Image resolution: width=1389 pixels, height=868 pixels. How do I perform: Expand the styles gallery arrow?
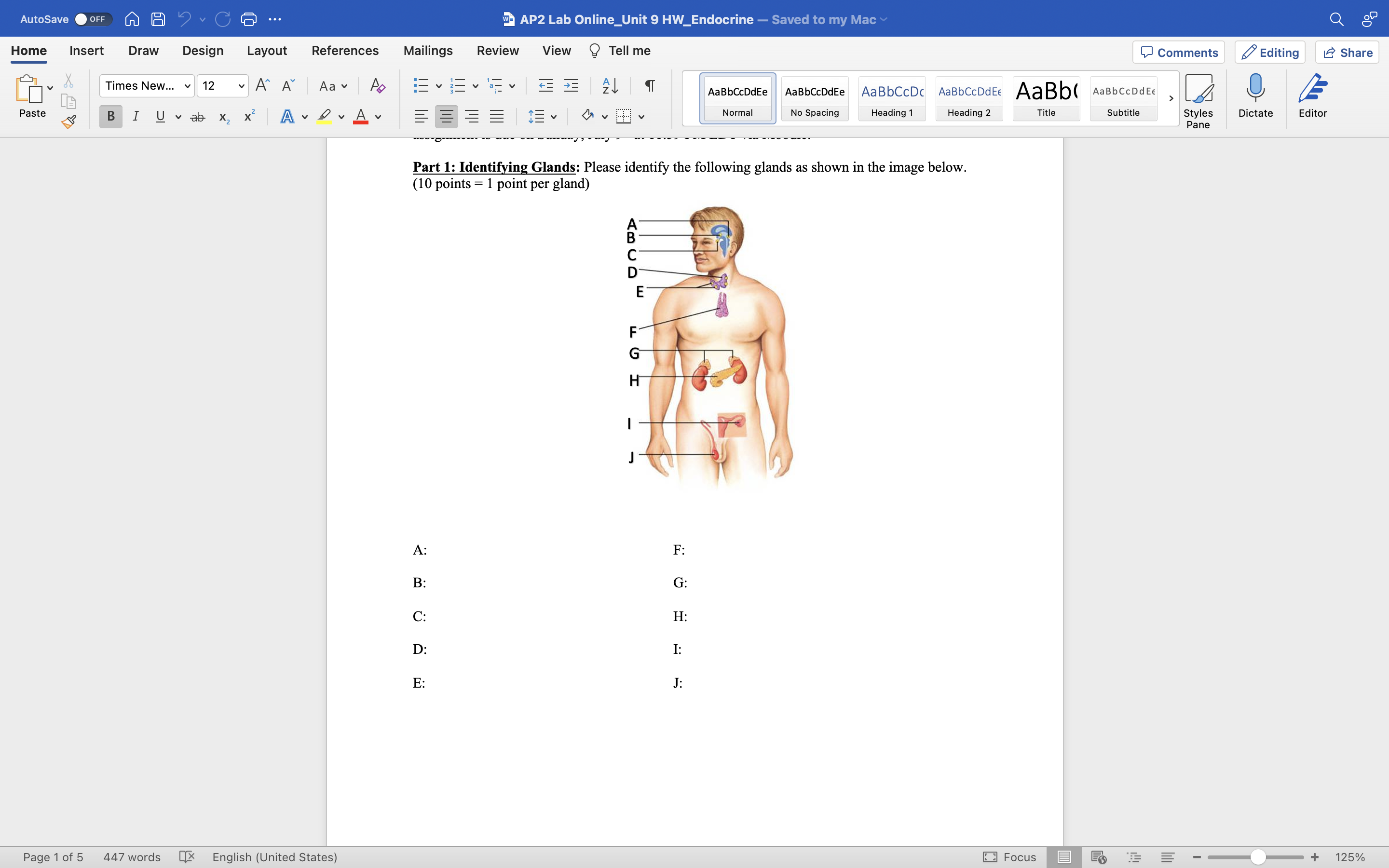1171,99
